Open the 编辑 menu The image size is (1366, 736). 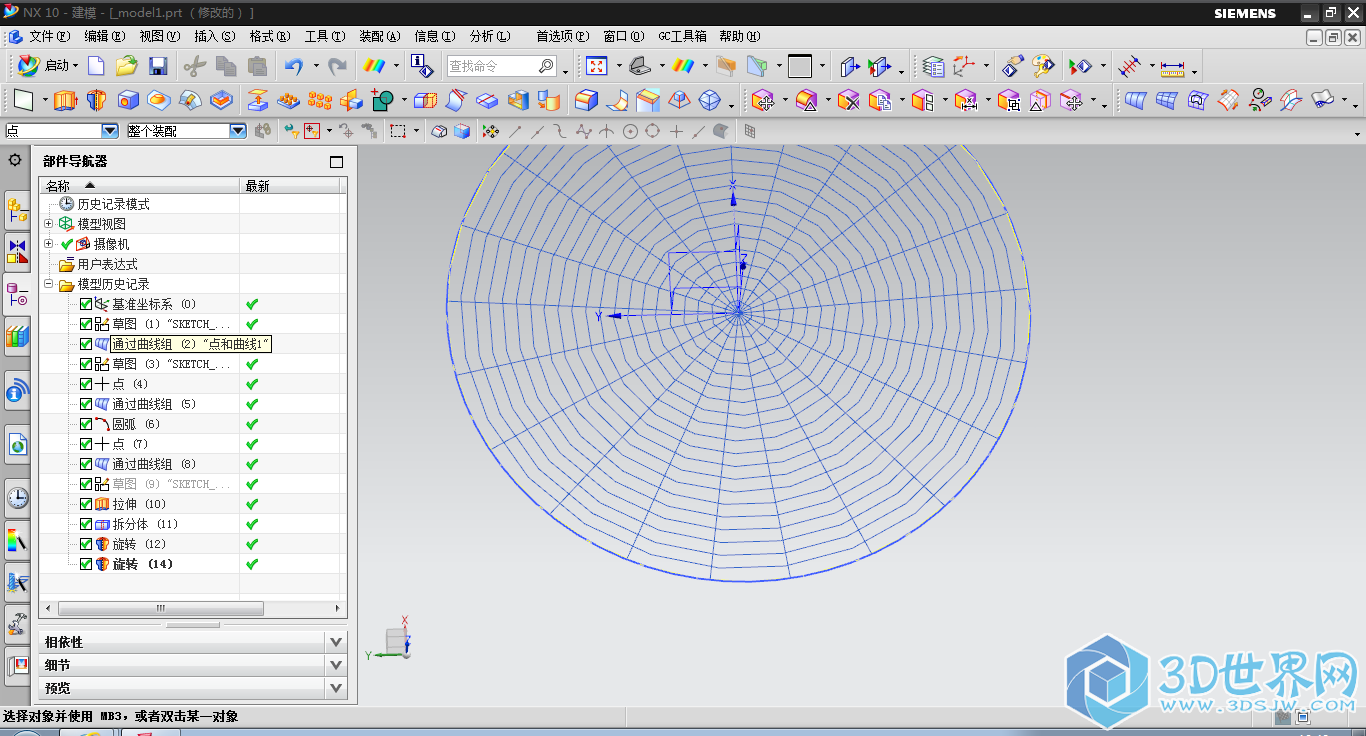point(104,36)
